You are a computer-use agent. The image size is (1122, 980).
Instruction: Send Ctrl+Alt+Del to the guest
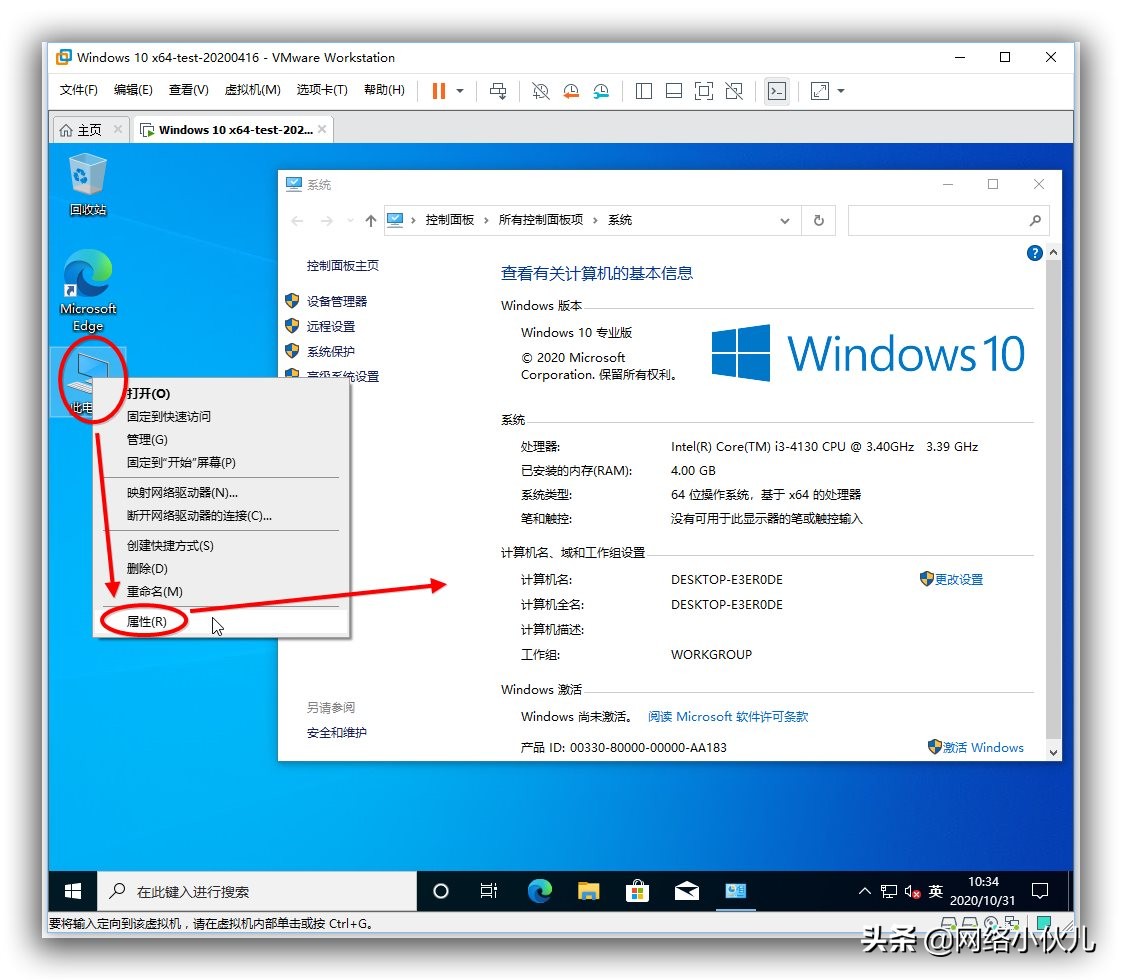point(498,91)
